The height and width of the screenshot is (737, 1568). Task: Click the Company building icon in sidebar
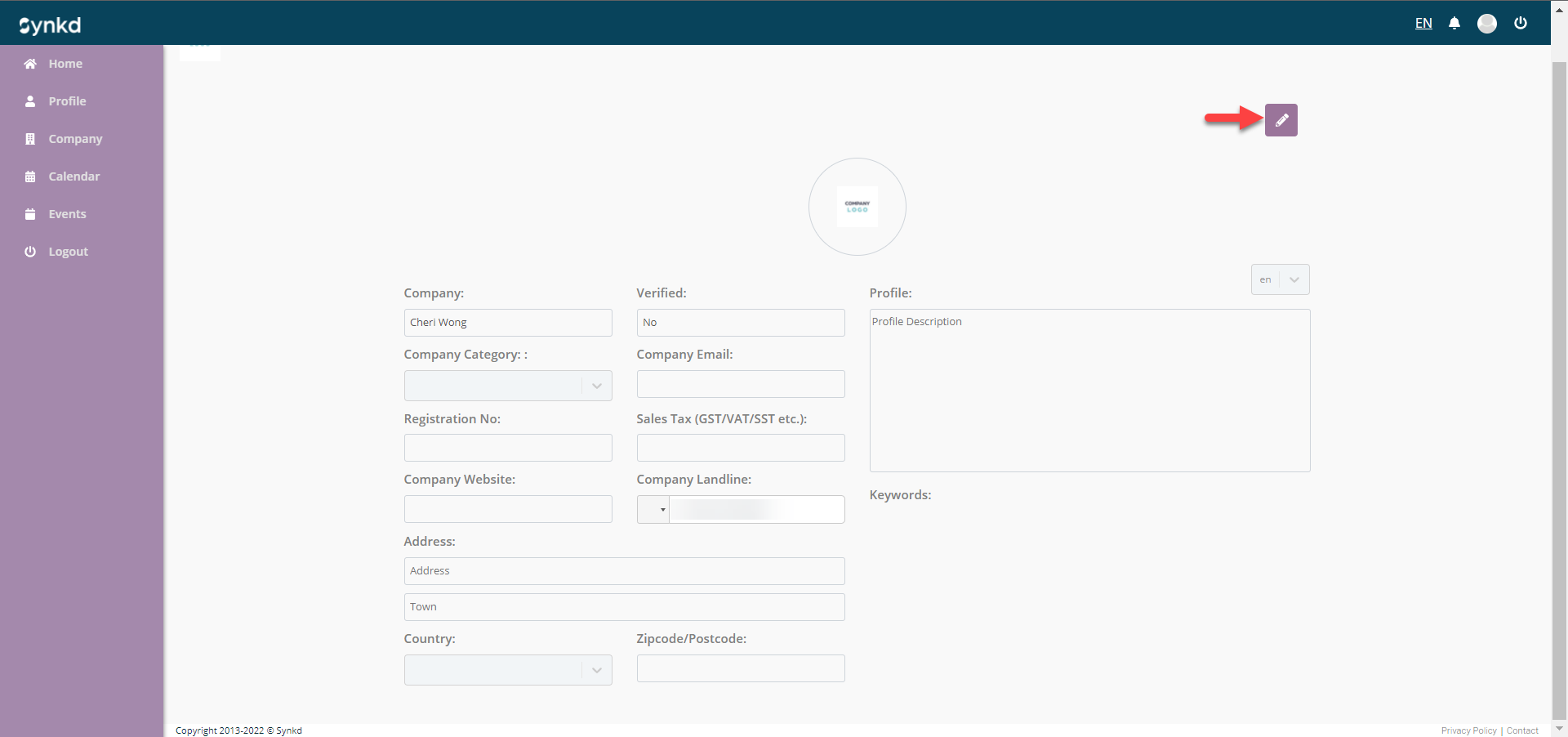click(x=30, y=139)
